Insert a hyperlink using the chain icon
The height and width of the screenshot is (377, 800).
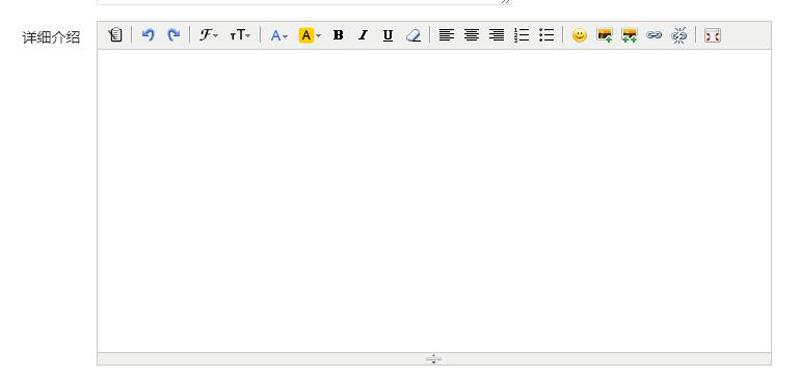point(654,35)
